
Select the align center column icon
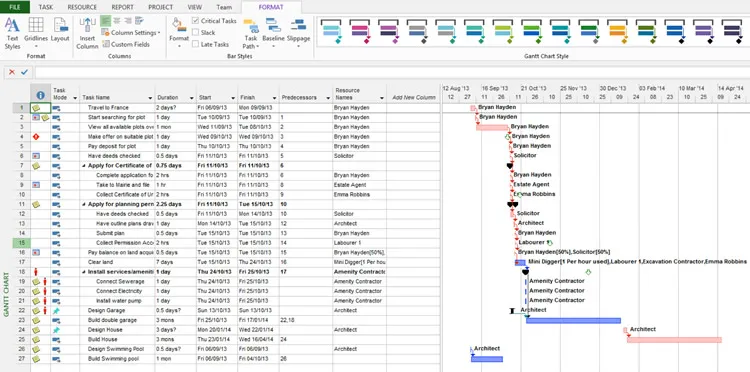117,21
